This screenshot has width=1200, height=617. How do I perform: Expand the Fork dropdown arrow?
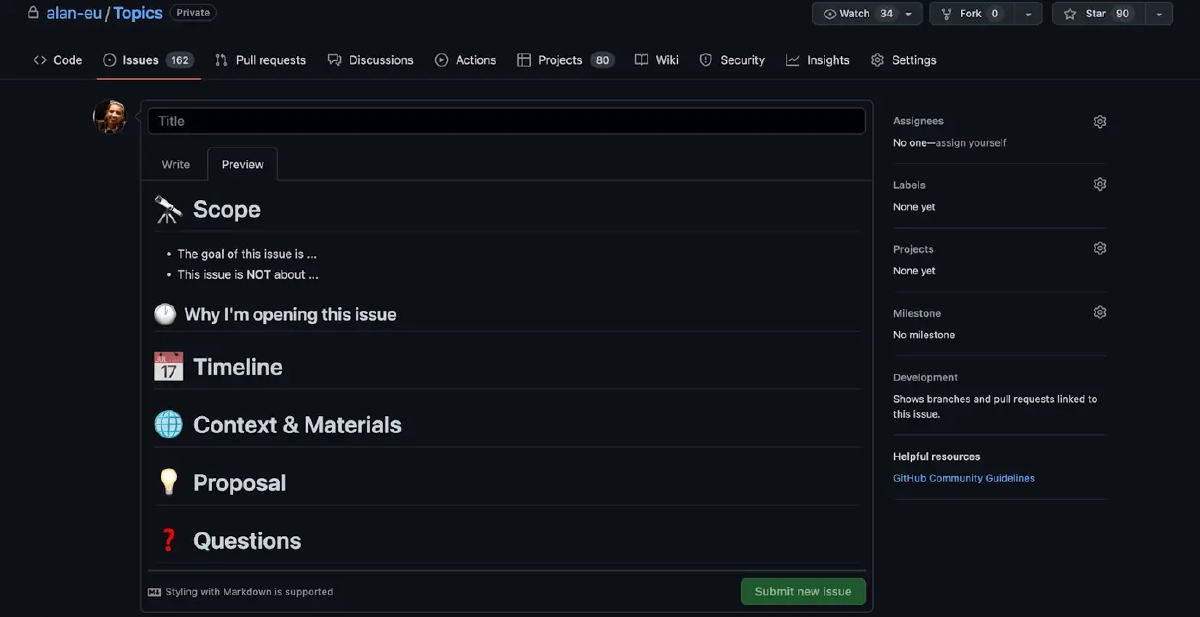pyautogui.click(x=1026, y=14)
